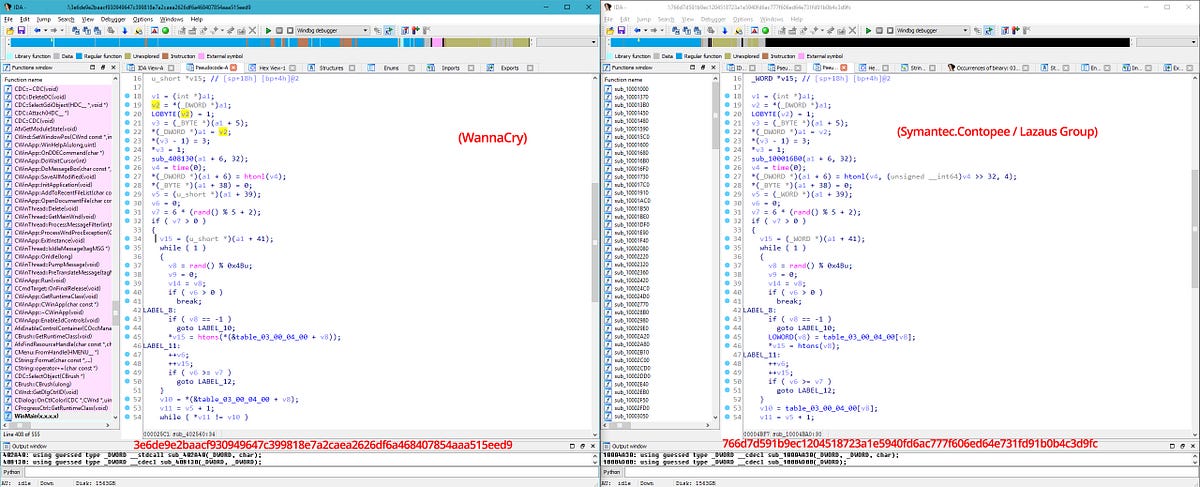Viewport: 1200px width, 487px height.
Task: Open back-arrow history dropdown, left IDA toolbar
Action: [x=45, y=31]
